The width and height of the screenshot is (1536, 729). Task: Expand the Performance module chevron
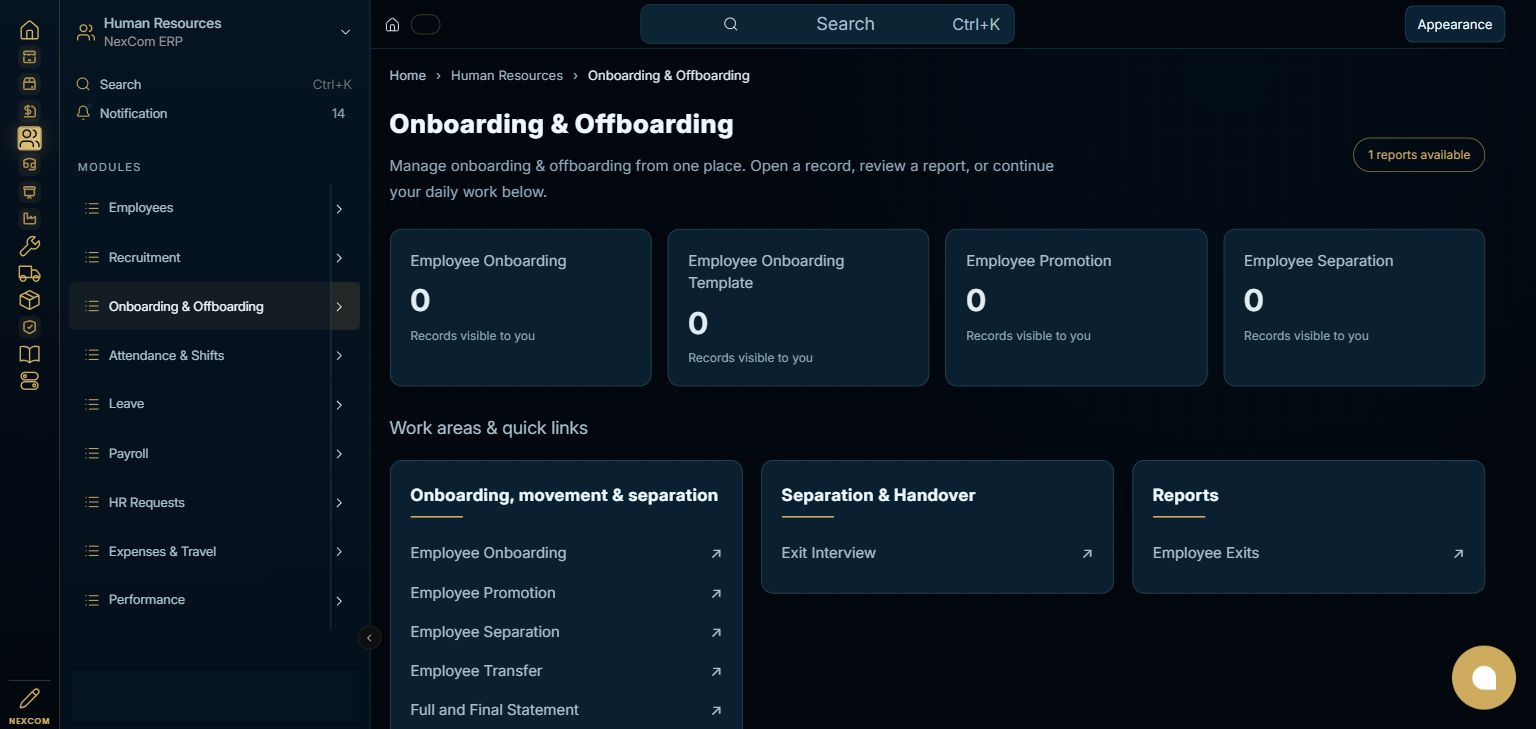339,601
